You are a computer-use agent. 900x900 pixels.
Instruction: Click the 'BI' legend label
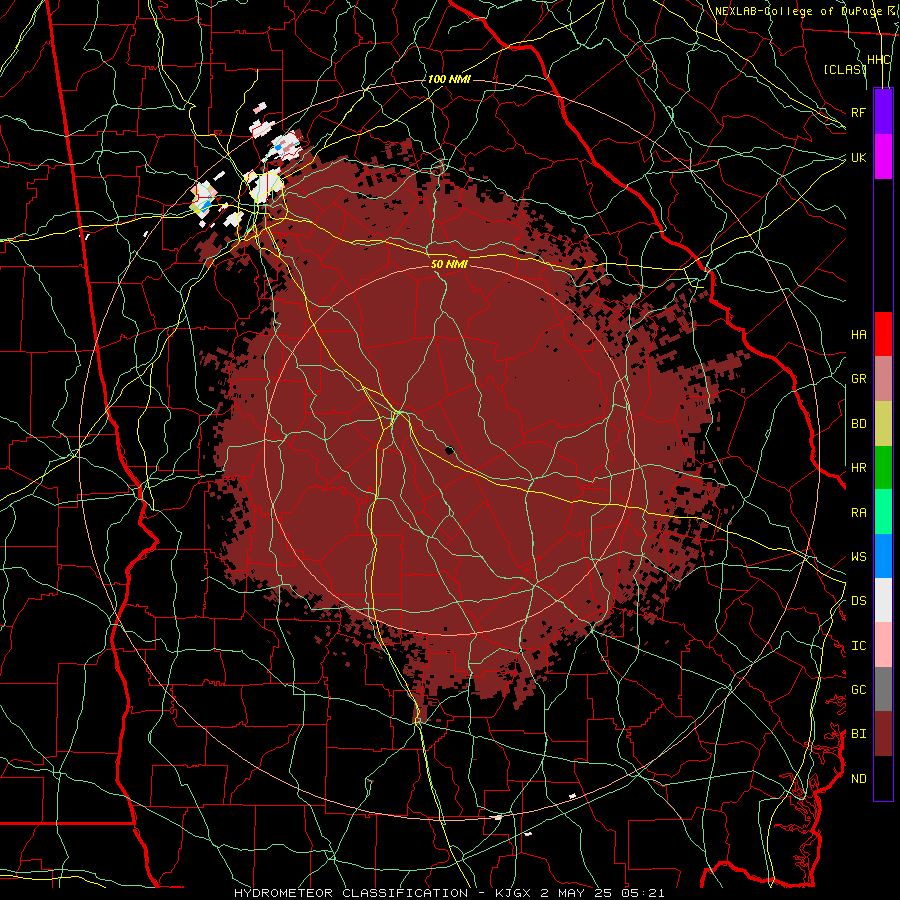(x=859, y=734)
